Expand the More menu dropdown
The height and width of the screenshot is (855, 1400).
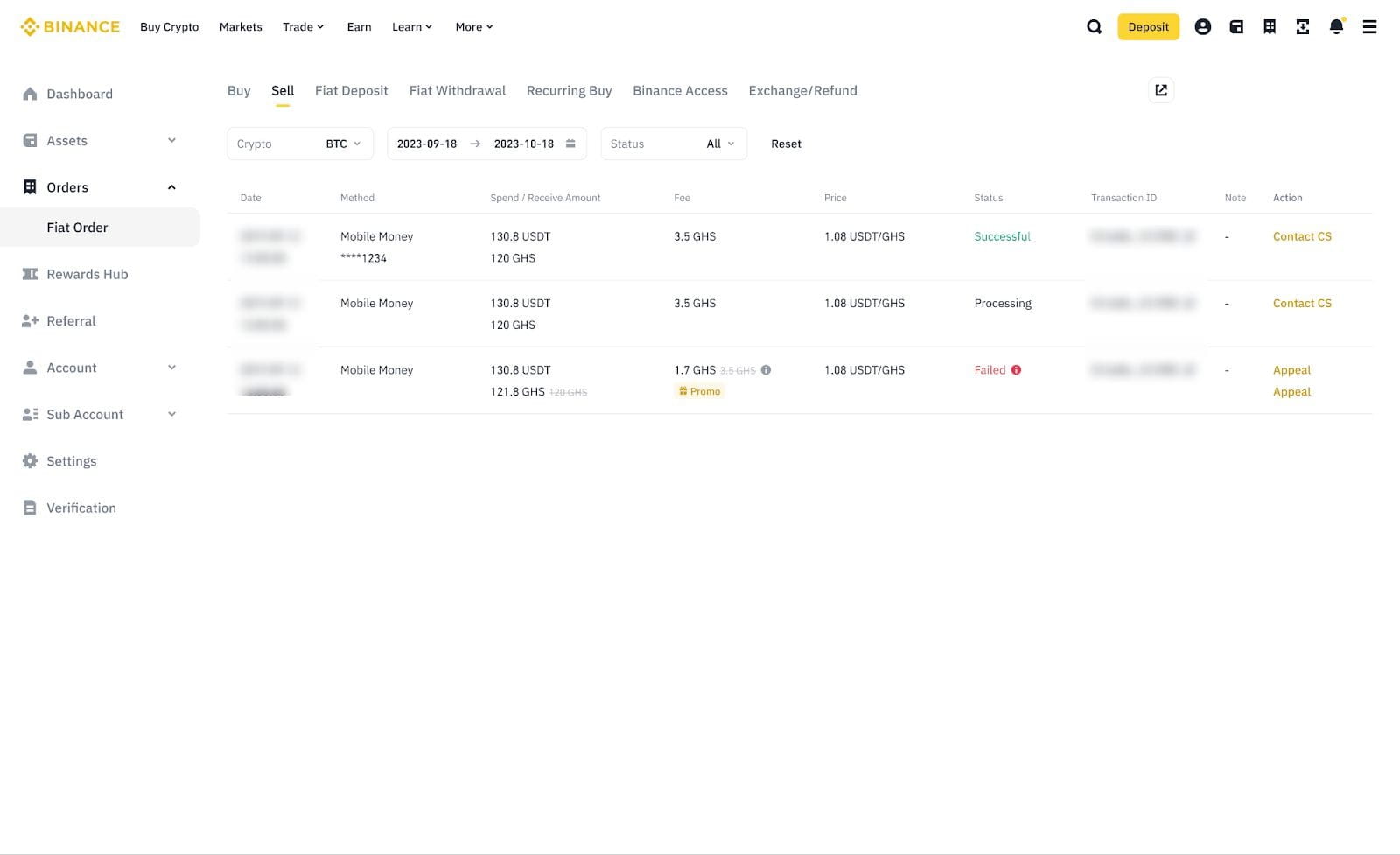tap(474, 27)
